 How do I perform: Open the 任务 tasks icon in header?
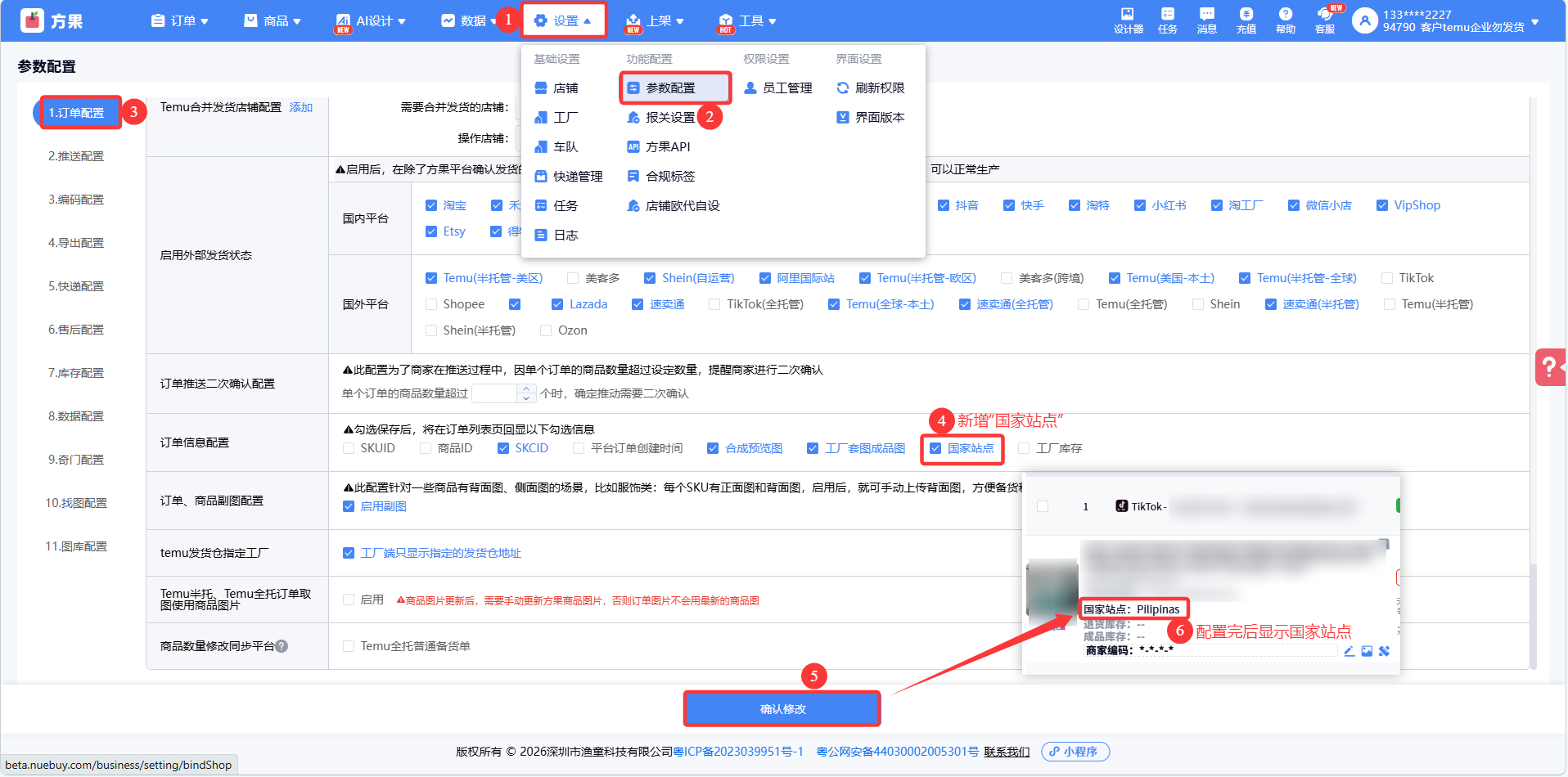1167,20
